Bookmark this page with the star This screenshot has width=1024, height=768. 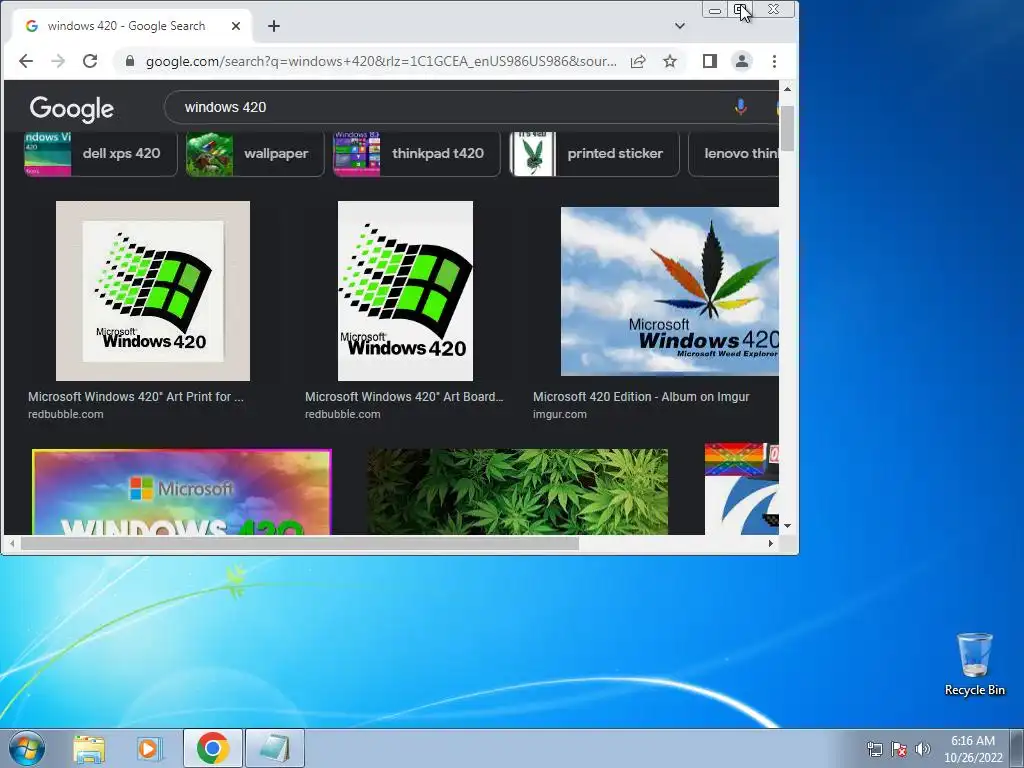pyautogui.click(x=670, y=61)
